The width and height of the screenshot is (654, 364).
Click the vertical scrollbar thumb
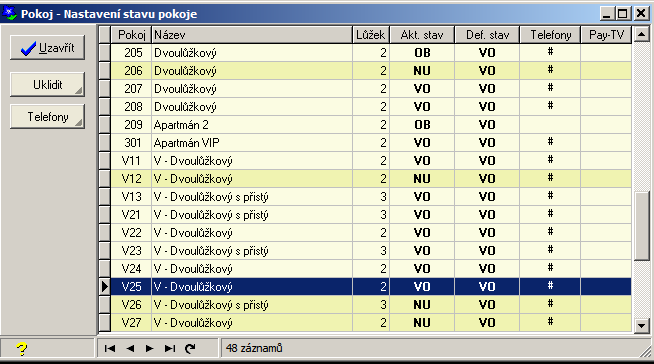tap(641, 226)
